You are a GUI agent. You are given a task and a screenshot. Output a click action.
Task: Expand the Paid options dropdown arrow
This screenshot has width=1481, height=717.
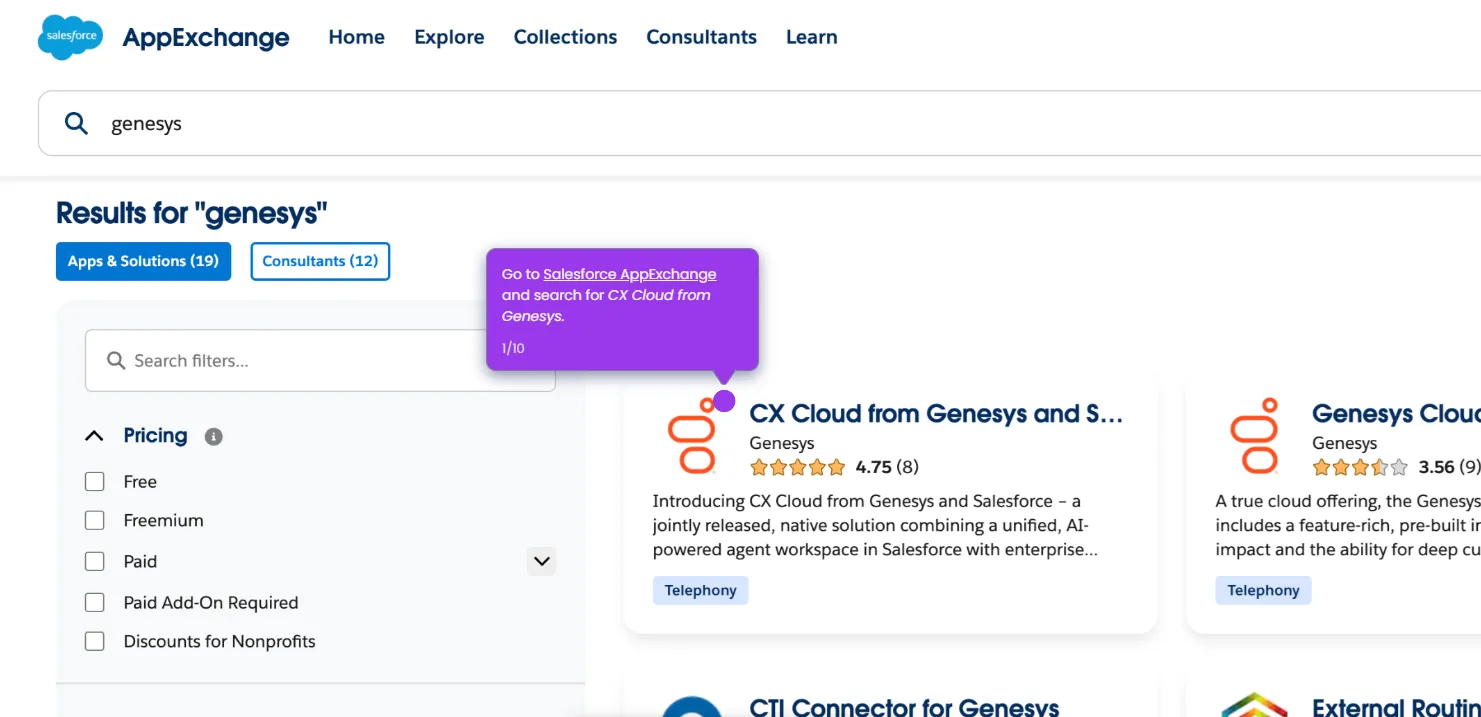542,561
